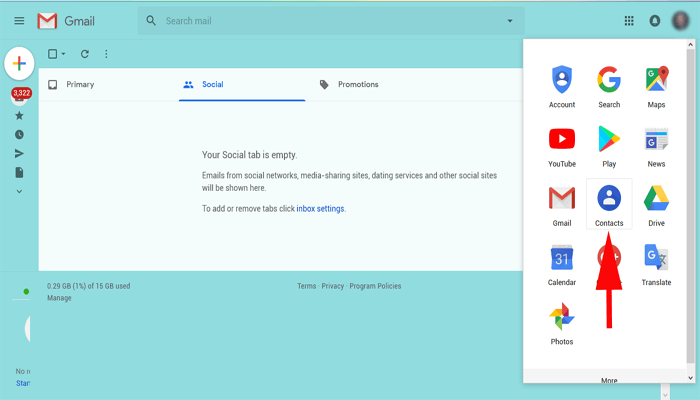Click the inbox settings link

[x=320, y=208]
